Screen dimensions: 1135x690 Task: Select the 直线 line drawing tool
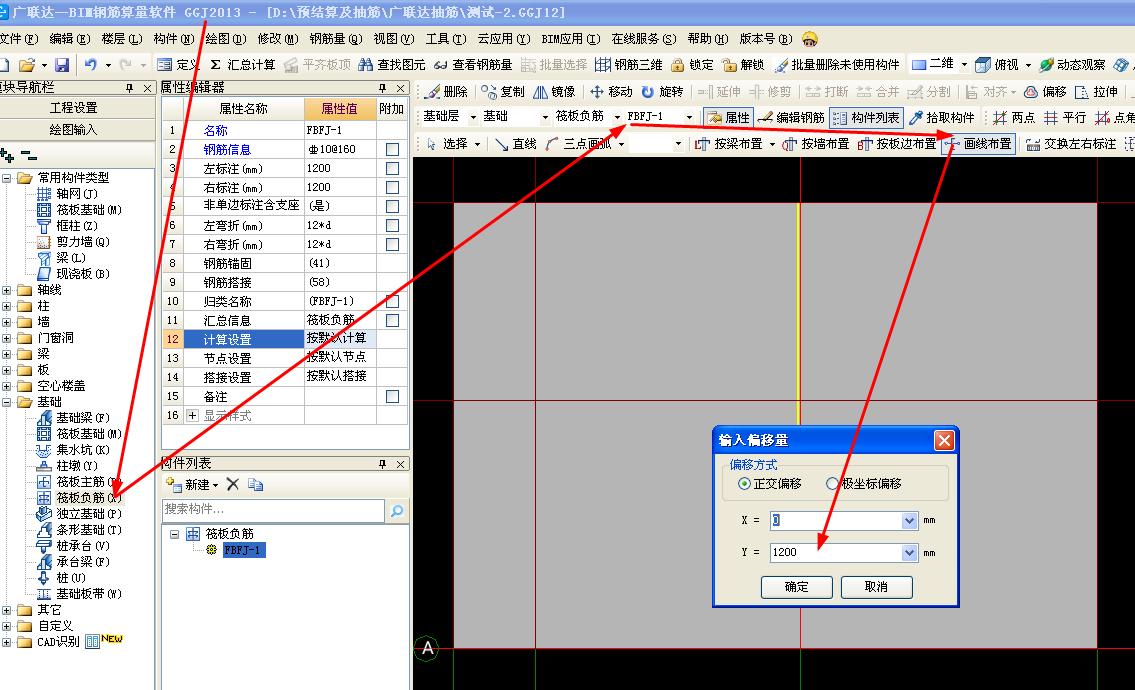(515, 144)
